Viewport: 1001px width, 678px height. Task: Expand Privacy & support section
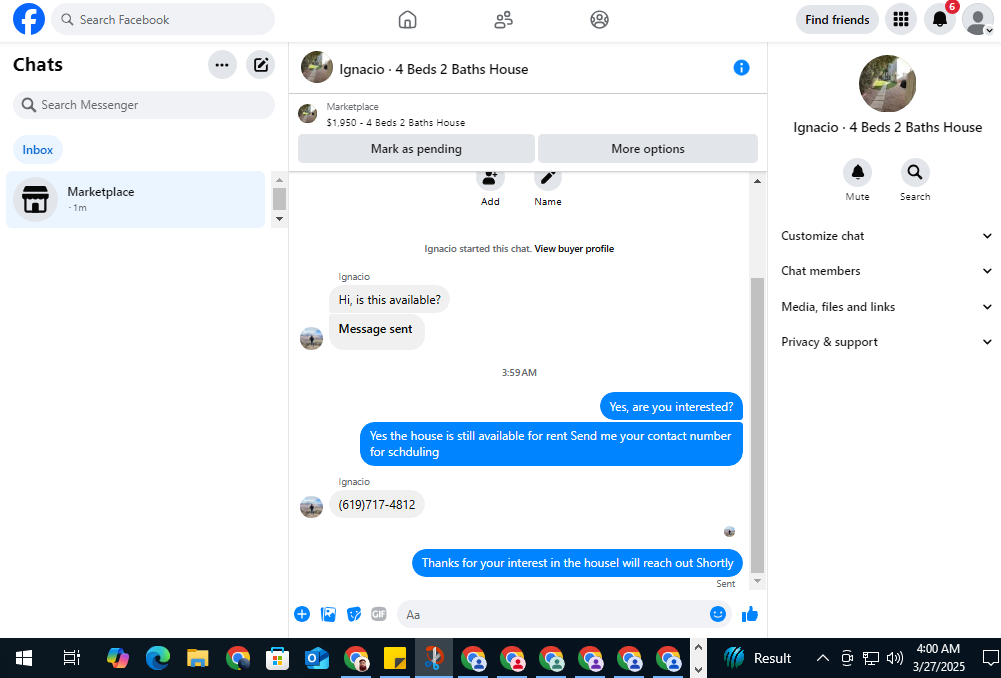(886, 342)
